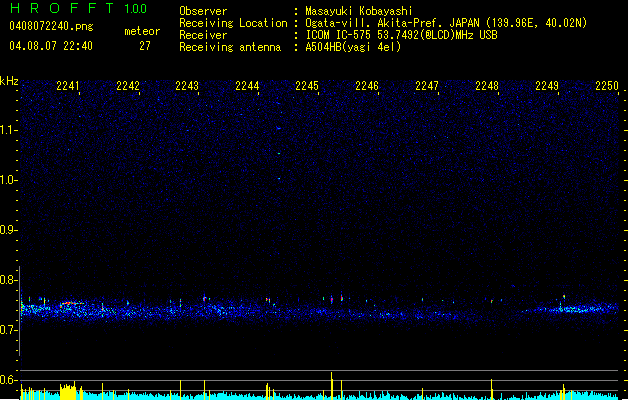Click the A504HB(yagi 4el) antenna text
629x400 pixels.
pos(353,47)
